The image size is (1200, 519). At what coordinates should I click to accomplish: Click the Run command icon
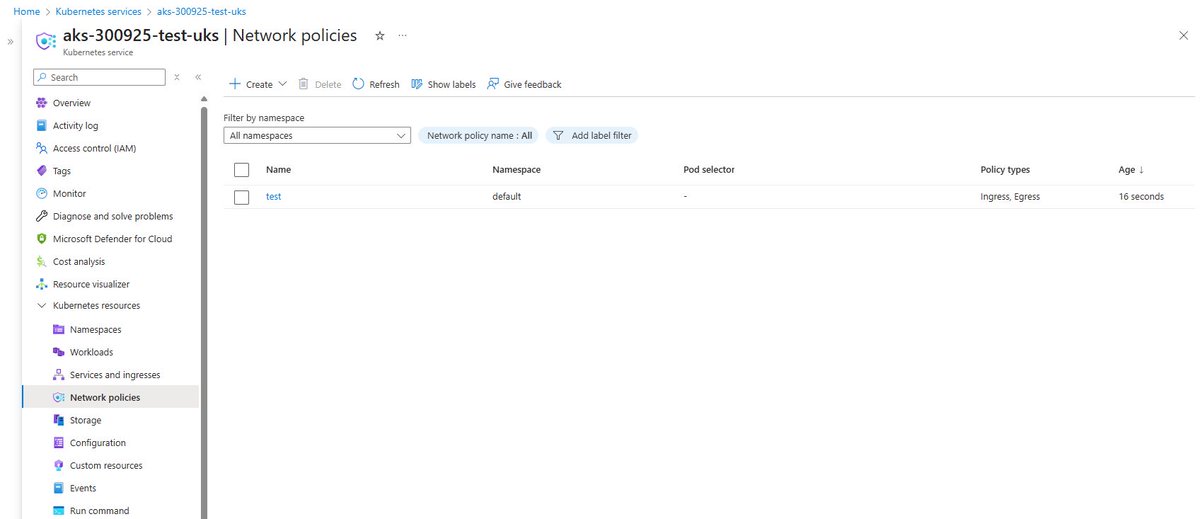pos(58,511)
